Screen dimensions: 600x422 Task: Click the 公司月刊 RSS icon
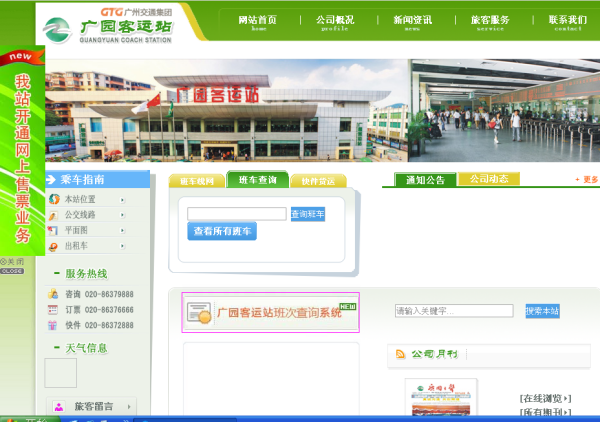[x=400, y=354]
